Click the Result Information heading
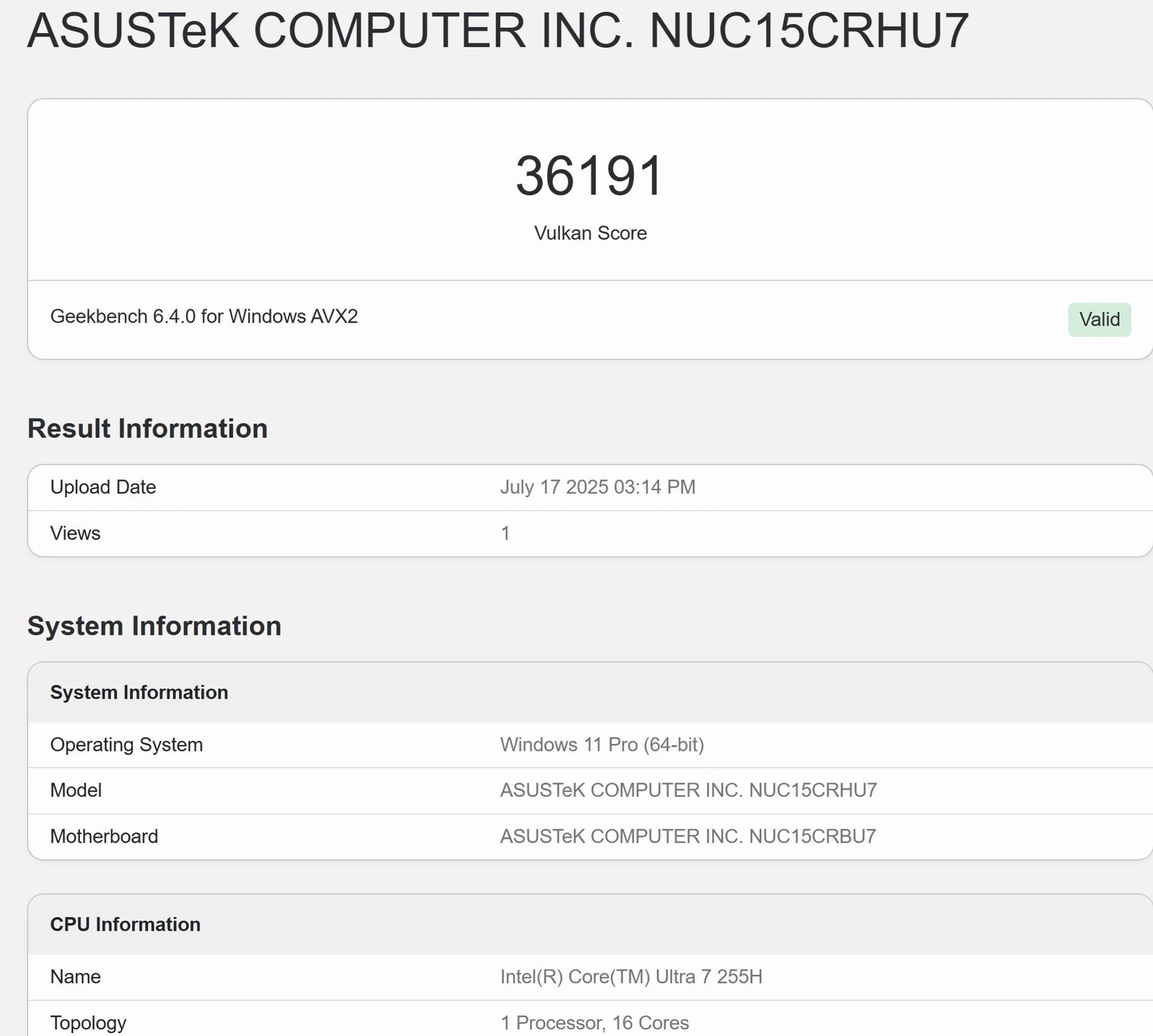The image size is (1153, 1036). click(147, 428)
